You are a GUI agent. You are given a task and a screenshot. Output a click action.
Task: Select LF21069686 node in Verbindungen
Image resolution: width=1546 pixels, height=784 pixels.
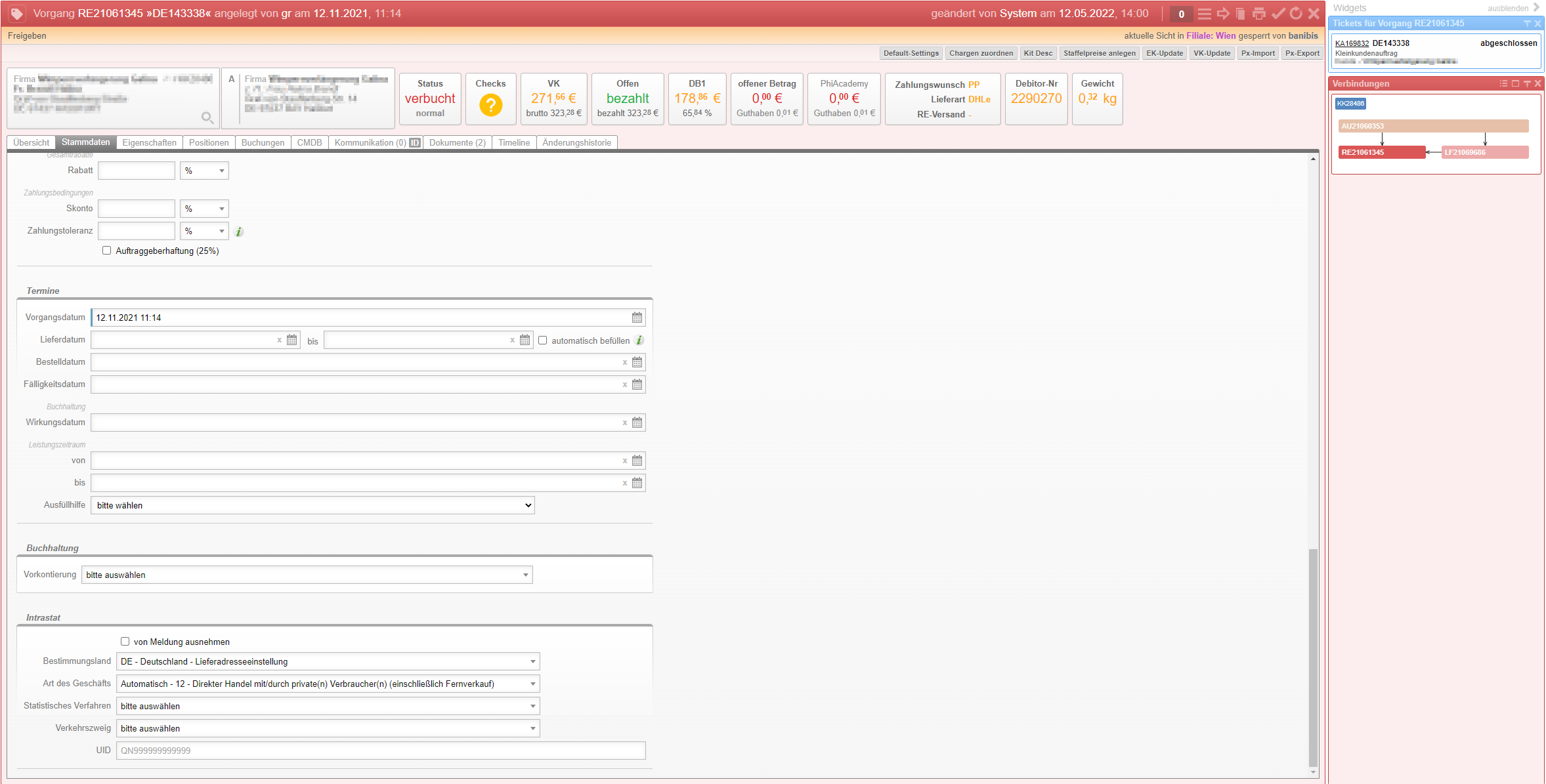1486,152
